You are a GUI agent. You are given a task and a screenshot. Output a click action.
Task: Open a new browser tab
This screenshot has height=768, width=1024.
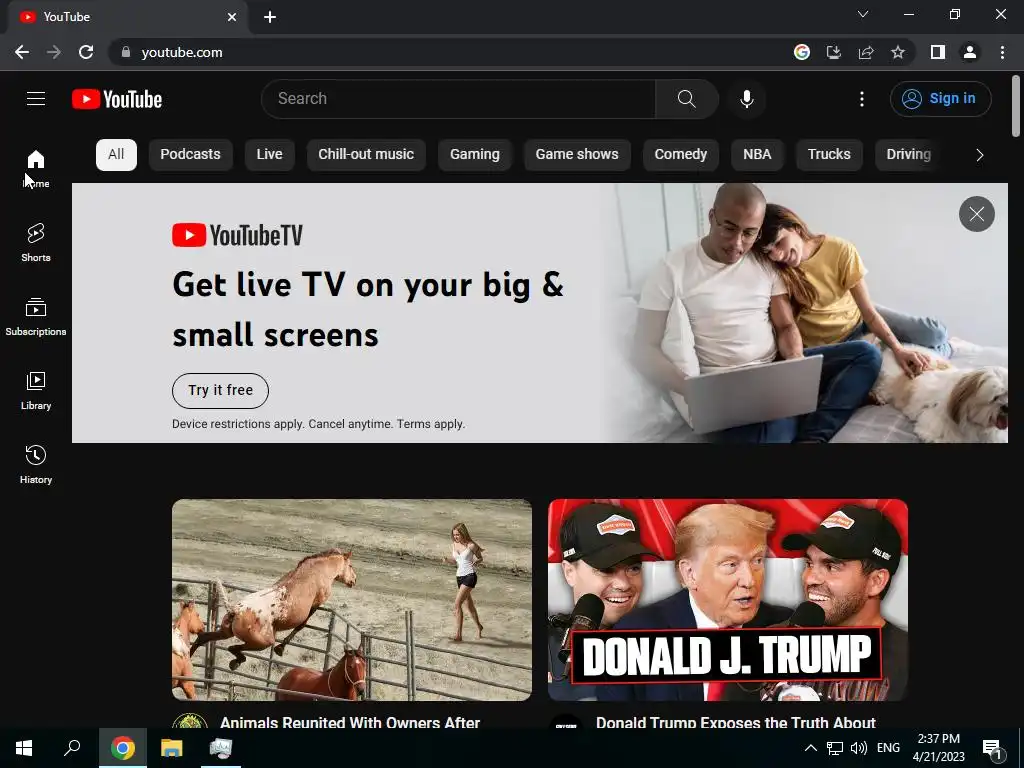[270, 17]
